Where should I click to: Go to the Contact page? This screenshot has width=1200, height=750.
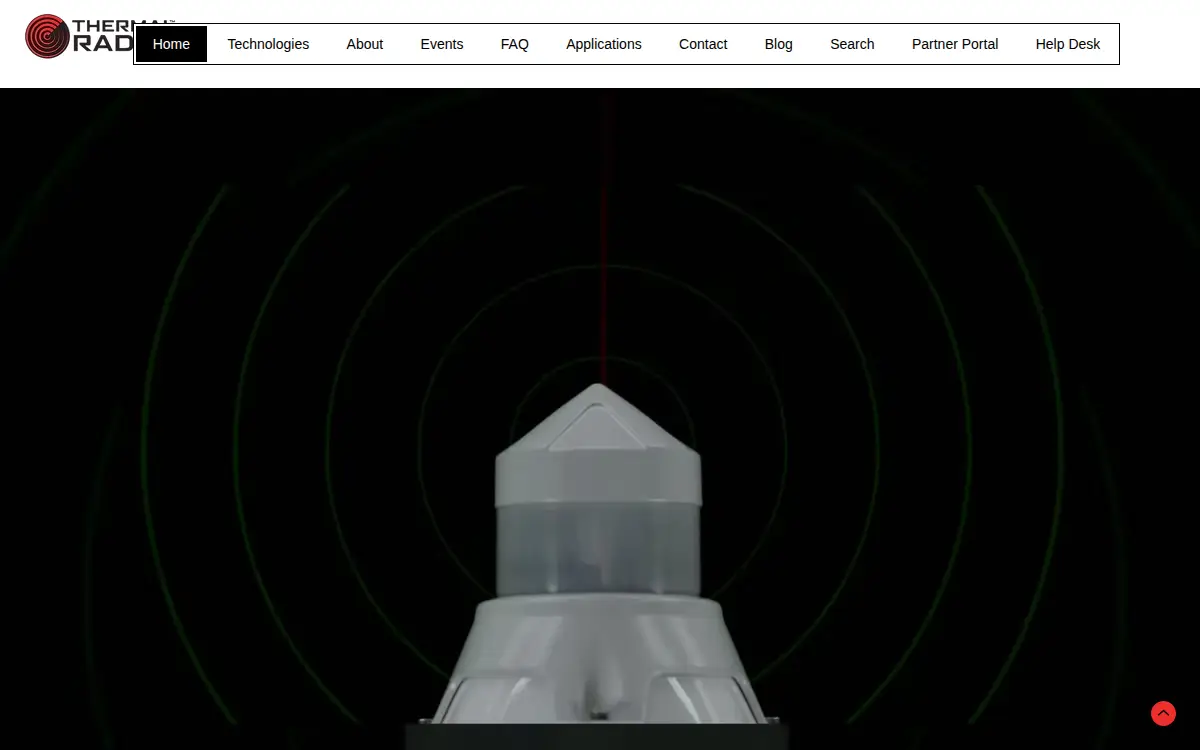pos(703,44)
